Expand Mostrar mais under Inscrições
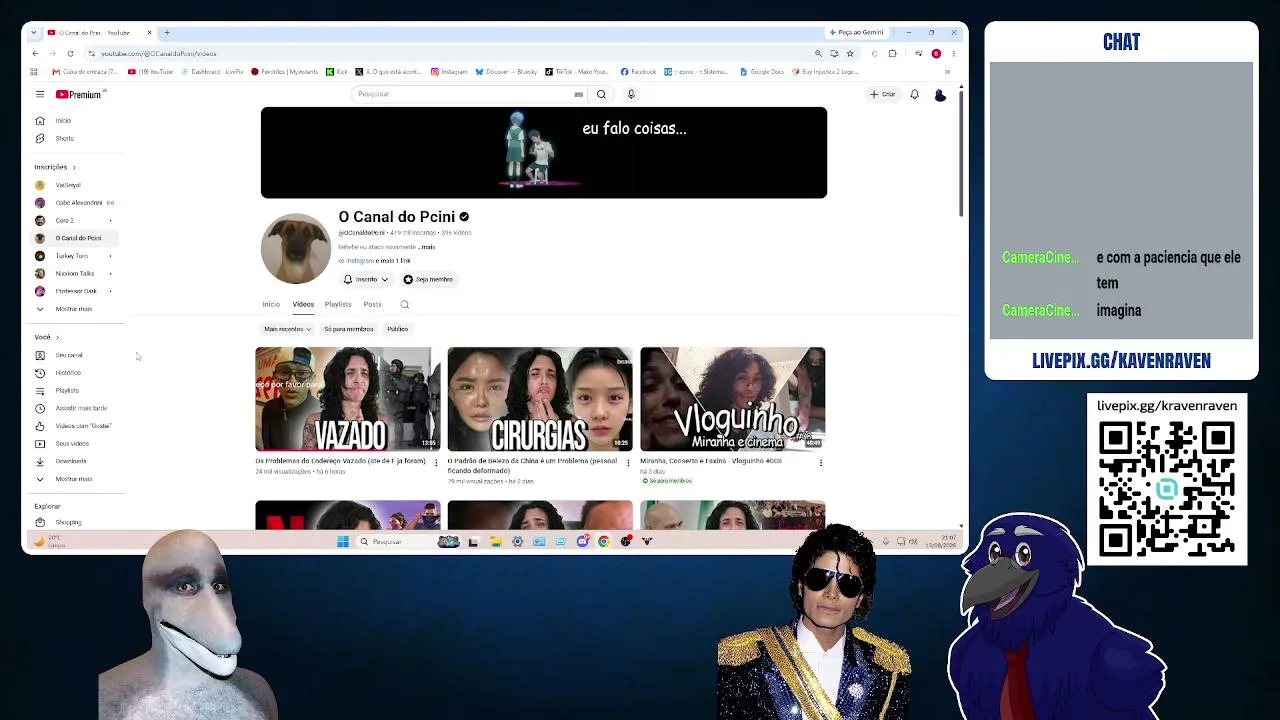1280x720 pixels. (x=73, y=309)
